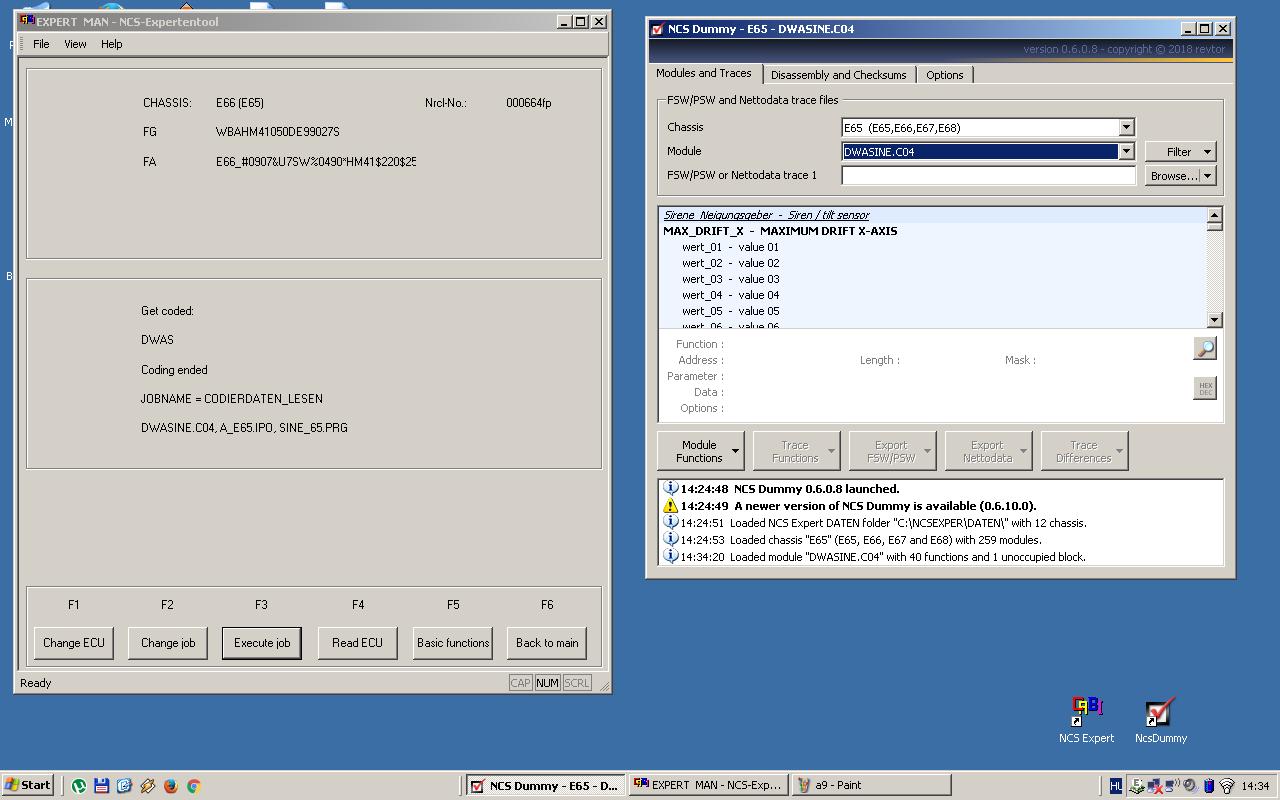Open the Chassis combo box dropdown arrow

[1126, 127]
